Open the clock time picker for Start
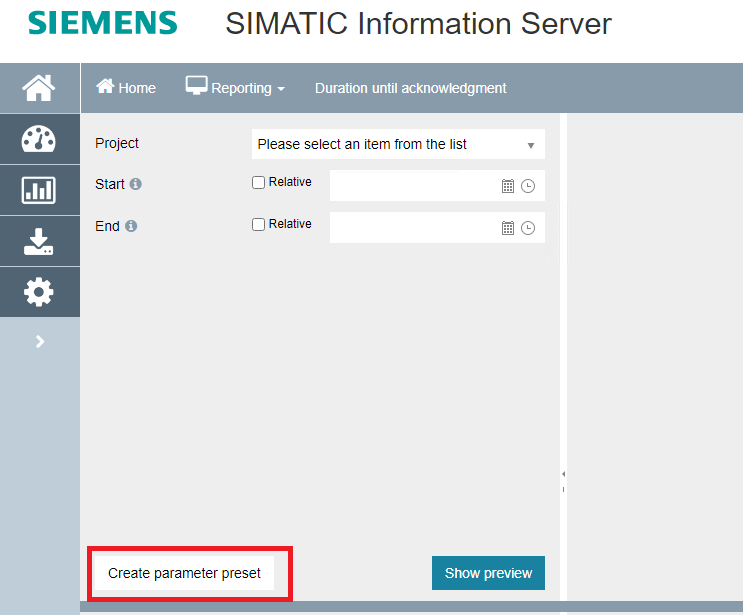 528,186
